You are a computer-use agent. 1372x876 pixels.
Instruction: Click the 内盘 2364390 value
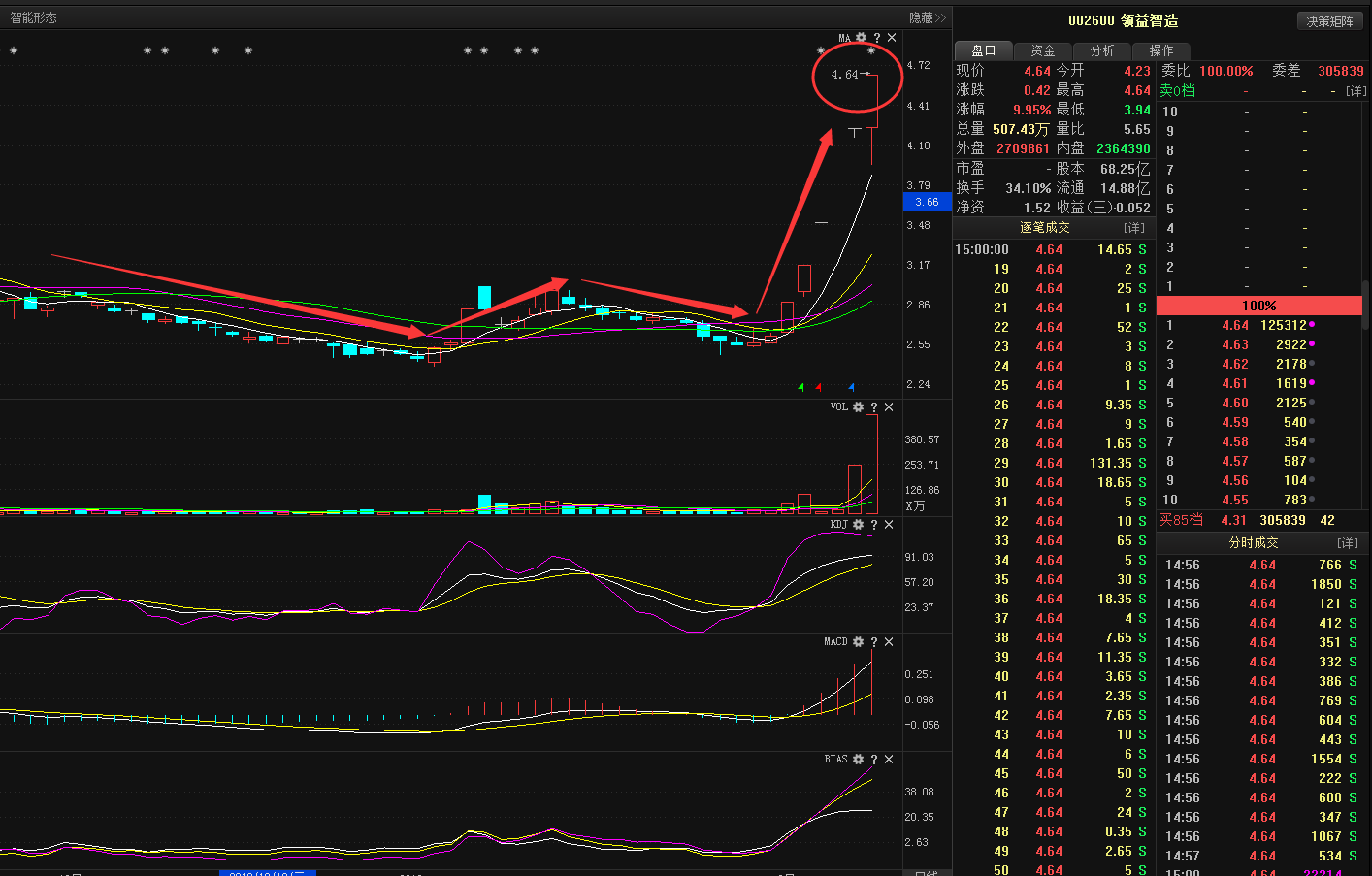[1123, 148]
